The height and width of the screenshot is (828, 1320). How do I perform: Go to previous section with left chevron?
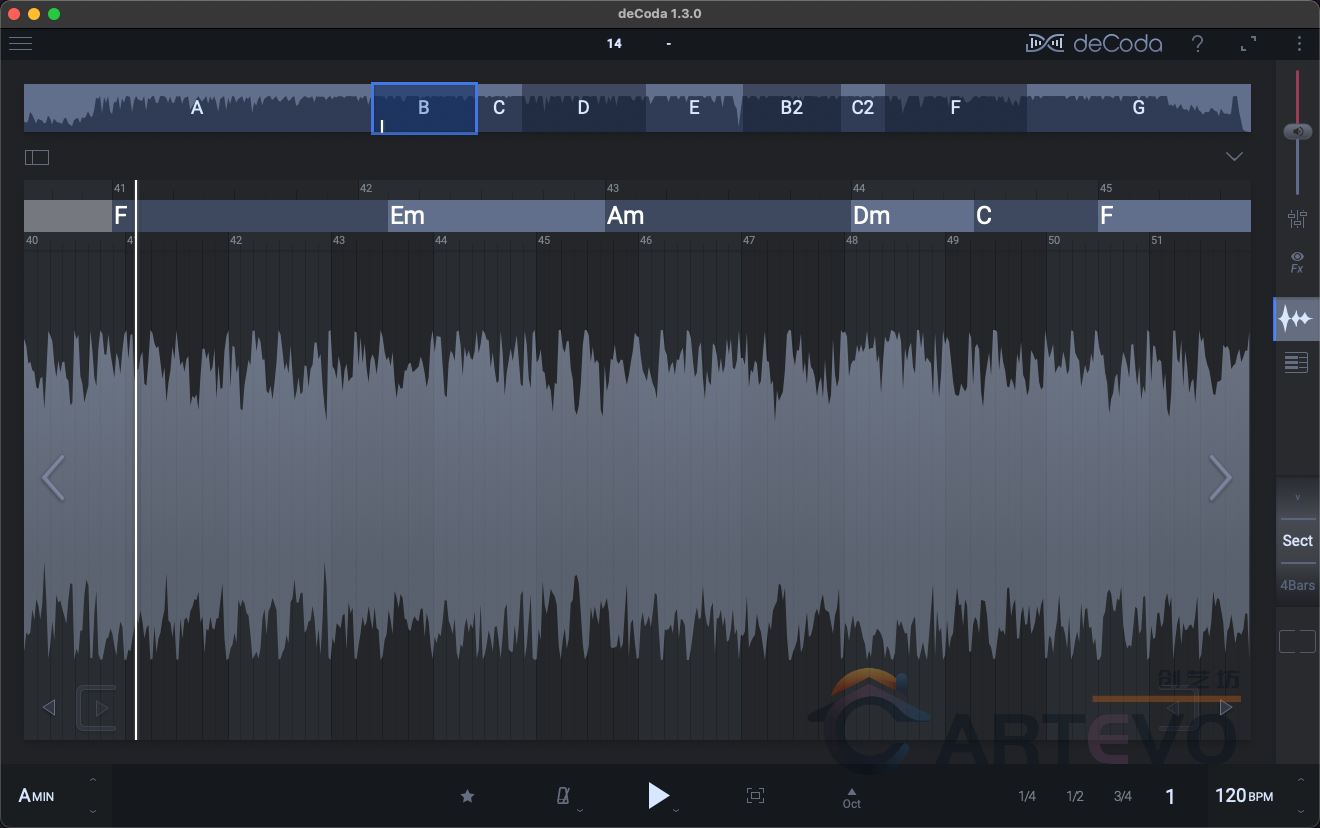[x=53, y=478]
